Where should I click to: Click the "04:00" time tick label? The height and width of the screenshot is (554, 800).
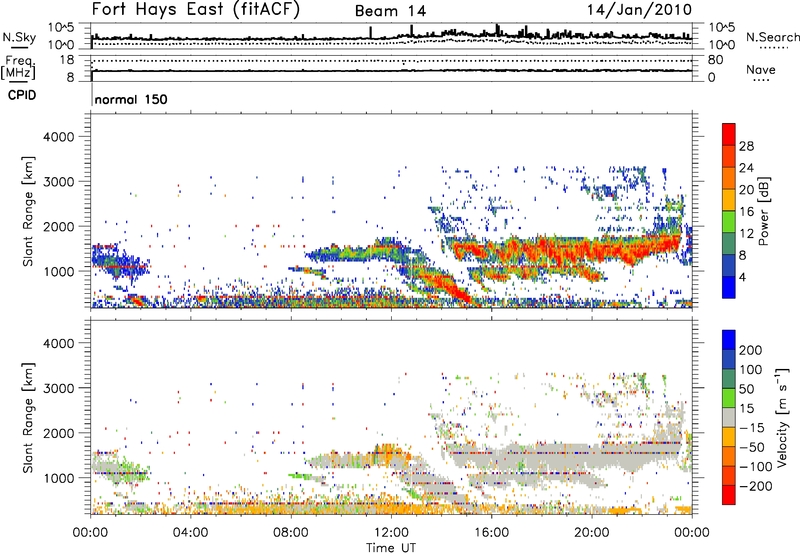click(x=191, y=533)
